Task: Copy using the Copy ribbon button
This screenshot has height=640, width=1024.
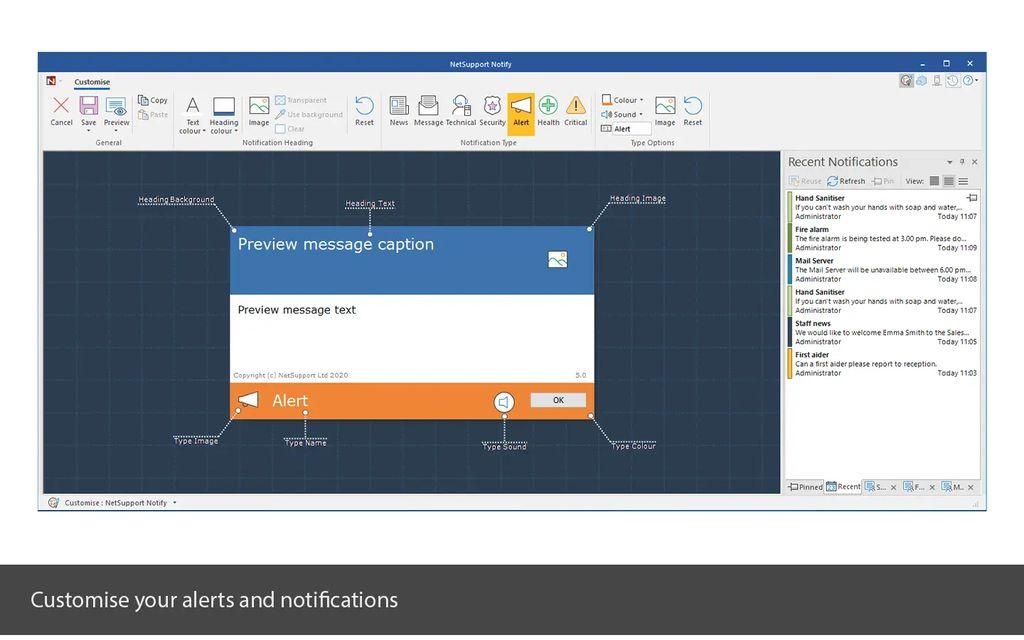Action: click(x=153, y=100)
